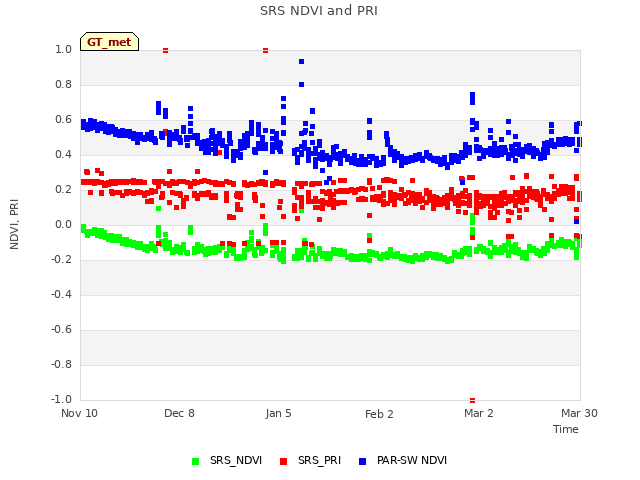This screenshot has height=480, width=640.
Task: Click the chart title SRS NDVI and PRI
Action: [x=319, y=11]
